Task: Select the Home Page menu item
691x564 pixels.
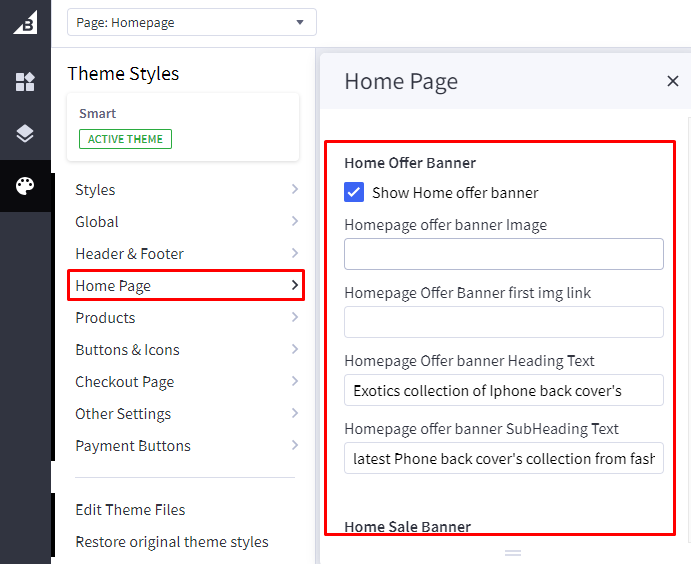Action: pos(186,286)
